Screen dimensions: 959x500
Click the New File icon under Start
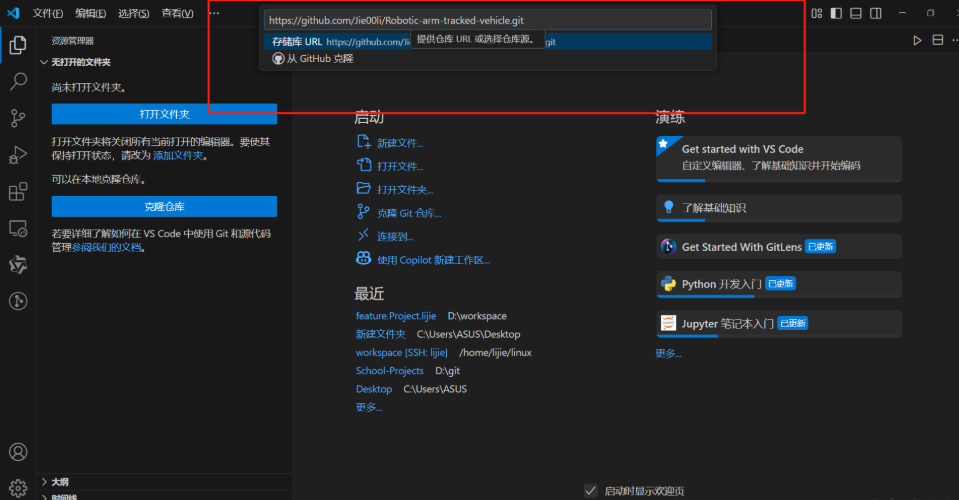[363, 142]
